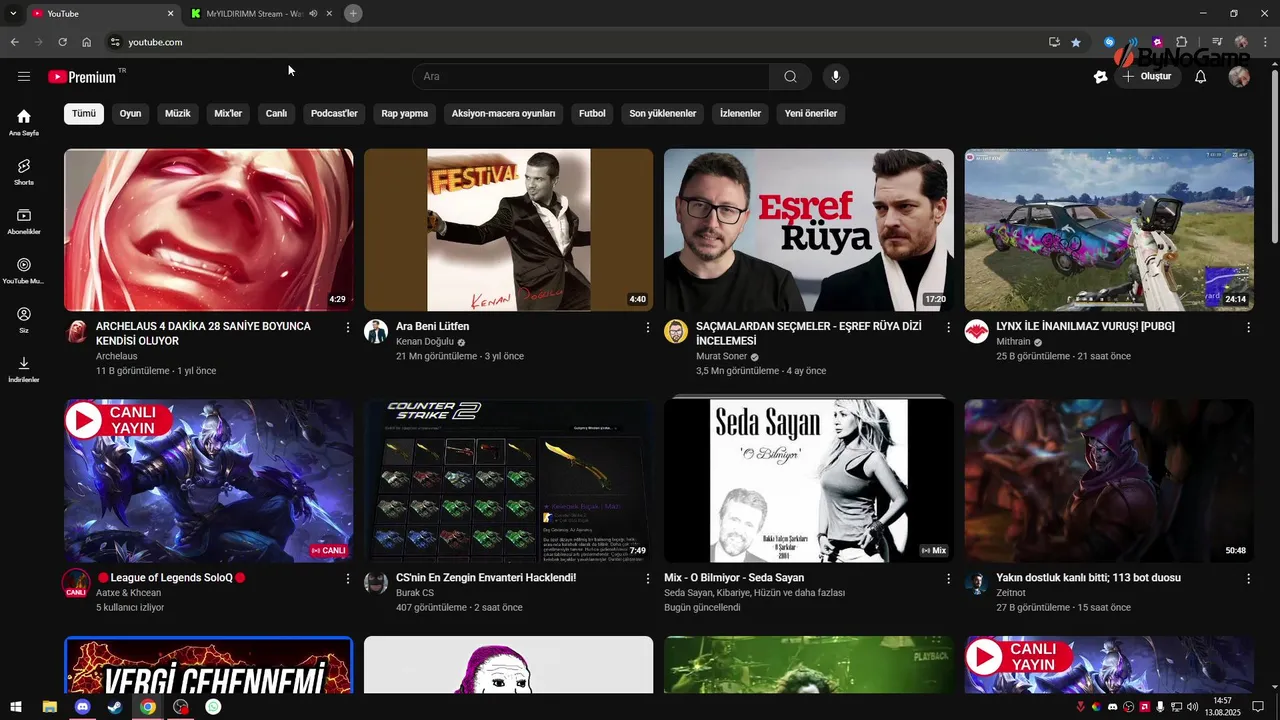1280x720 pixels.
Task: Select Aksiyon-macera oyunları chip
Action: click(x=503, y=113)
